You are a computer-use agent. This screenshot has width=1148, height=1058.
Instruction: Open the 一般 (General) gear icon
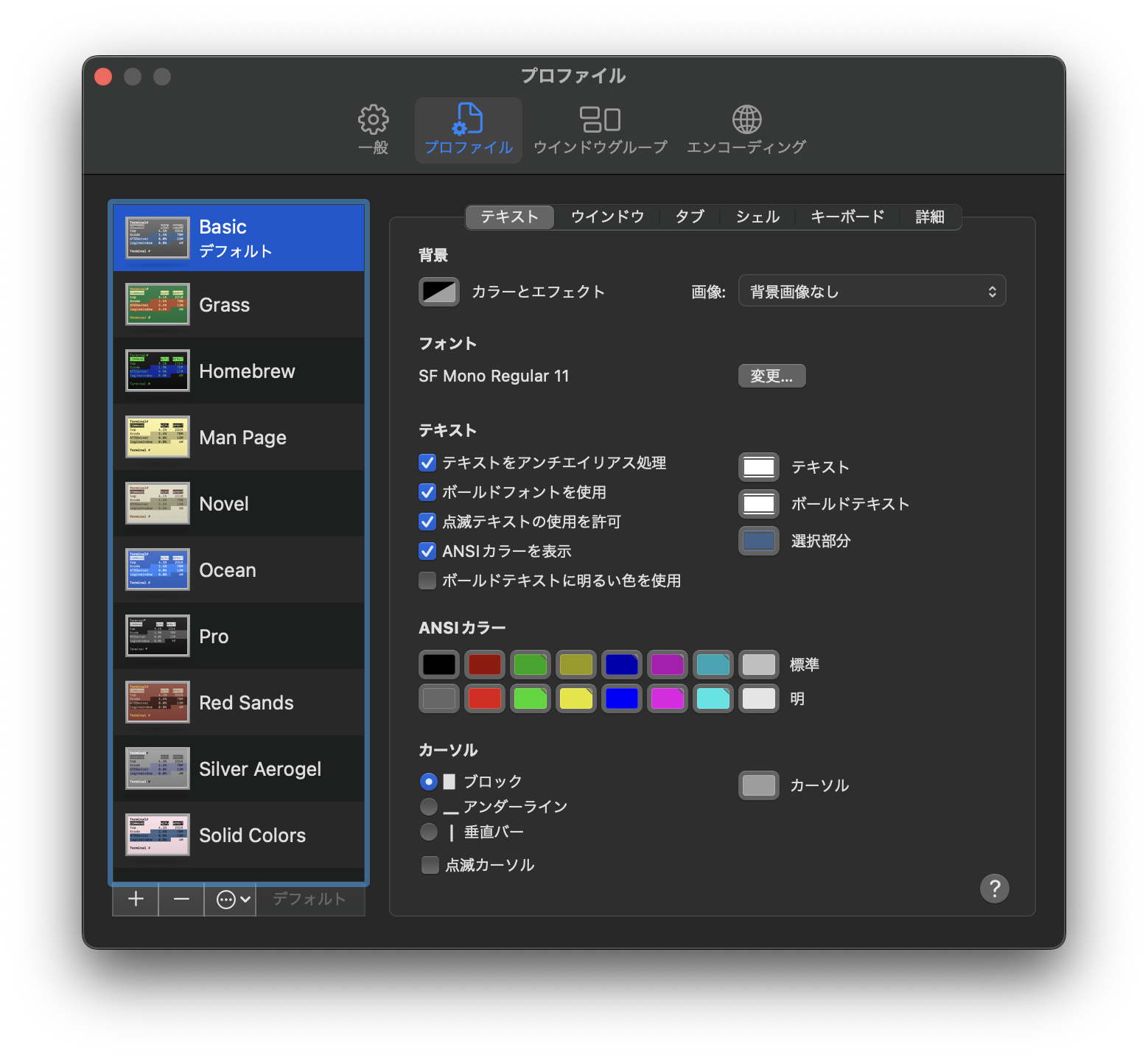(x=373, y=120)
